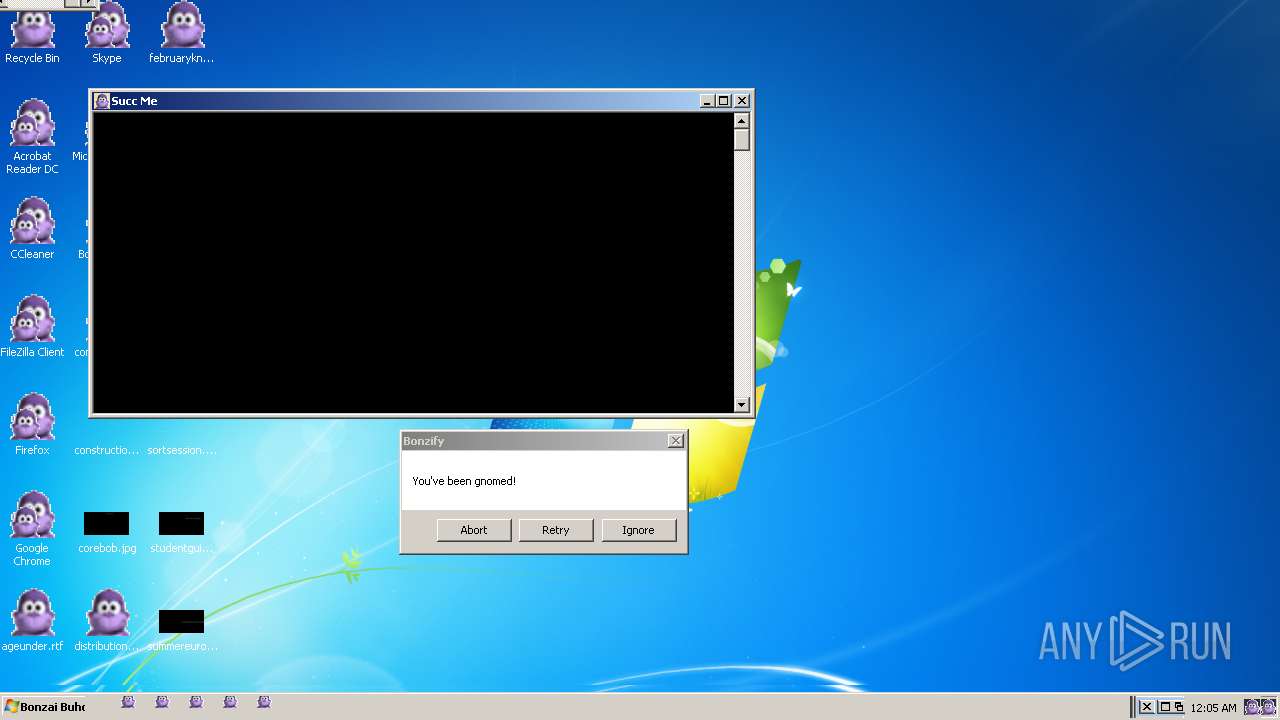
Task: Select the distribution... desktop file icon
Action: click(x=107, y=621)
